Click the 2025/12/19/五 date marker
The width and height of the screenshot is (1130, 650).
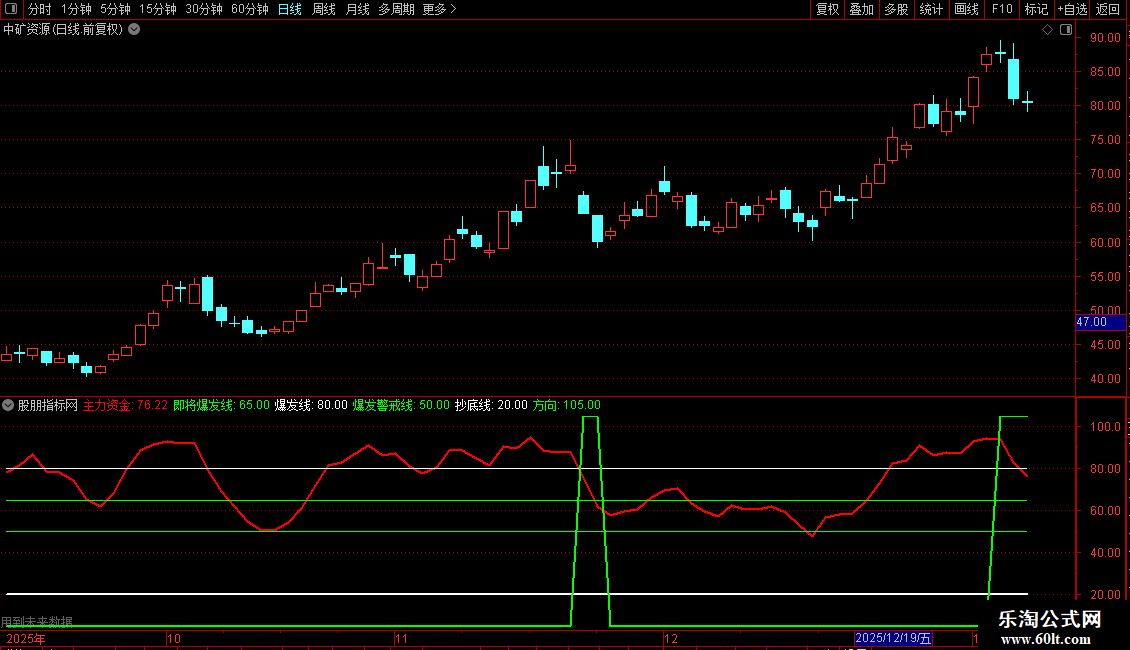click(894, 638)
